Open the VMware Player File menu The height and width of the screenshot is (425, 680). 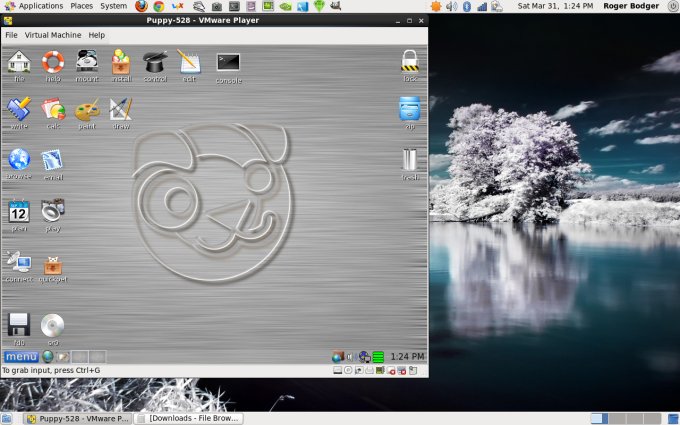click(11, 35)
